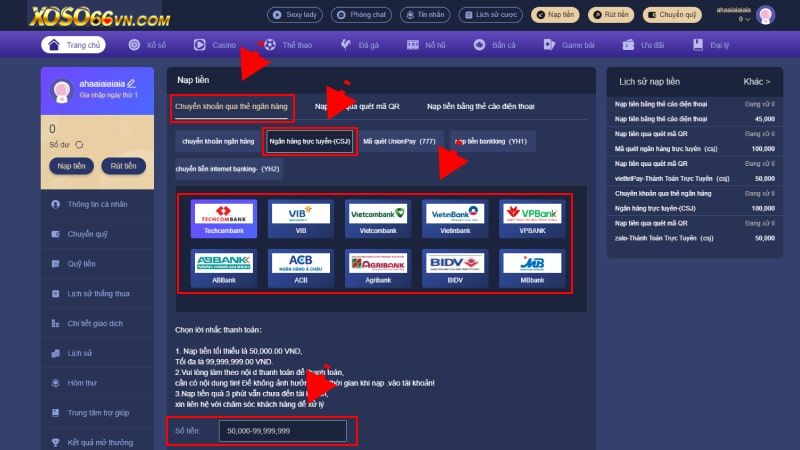Click top bar Rút tiền withdraw button
The width and height of the screenshot is (800, 450).
coord(611,15)
